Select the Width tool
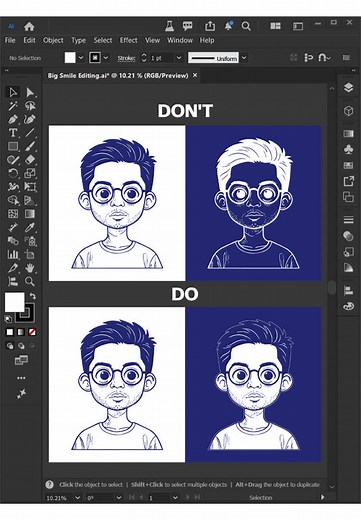Screen dimensions: 361x520 13,187
